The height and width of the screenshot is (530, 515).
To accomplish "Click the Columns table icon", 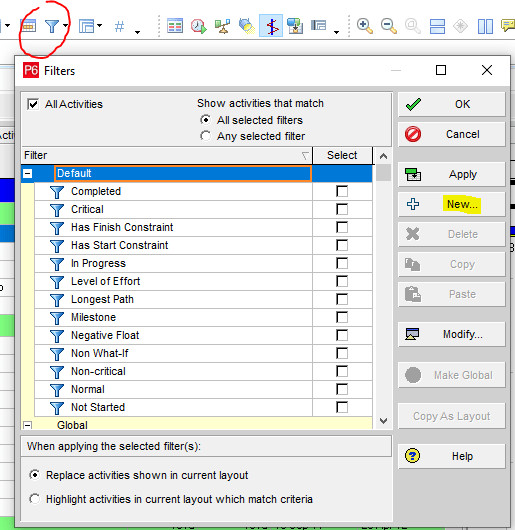I will 175,26.
